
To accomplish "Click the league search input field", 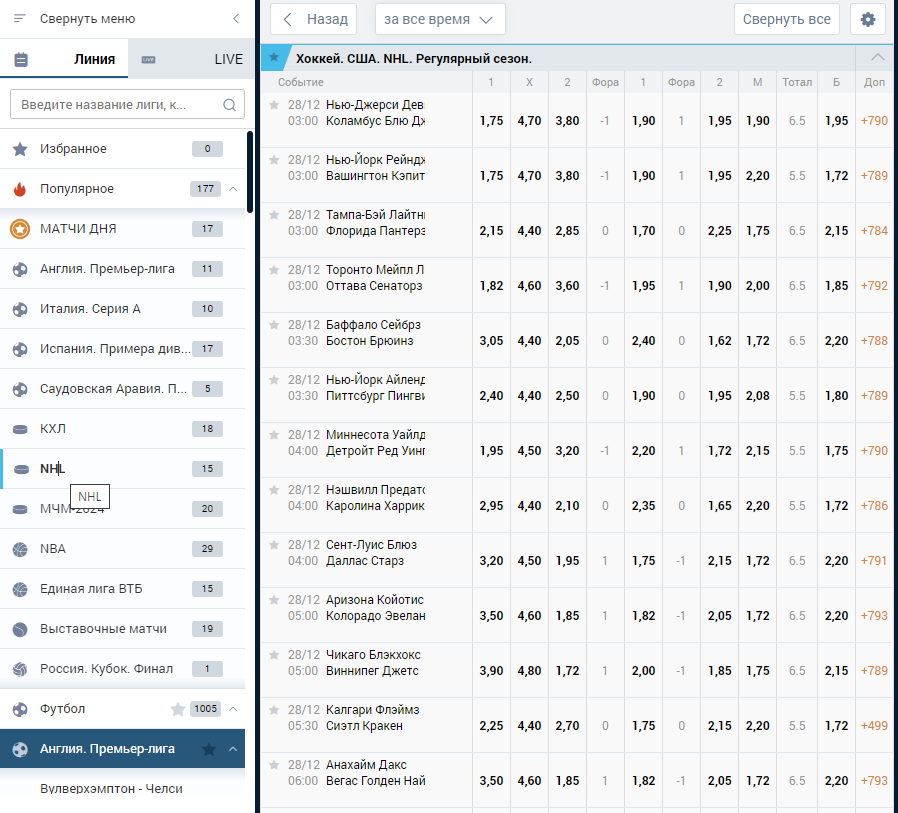I will click(x=127, y=105).
